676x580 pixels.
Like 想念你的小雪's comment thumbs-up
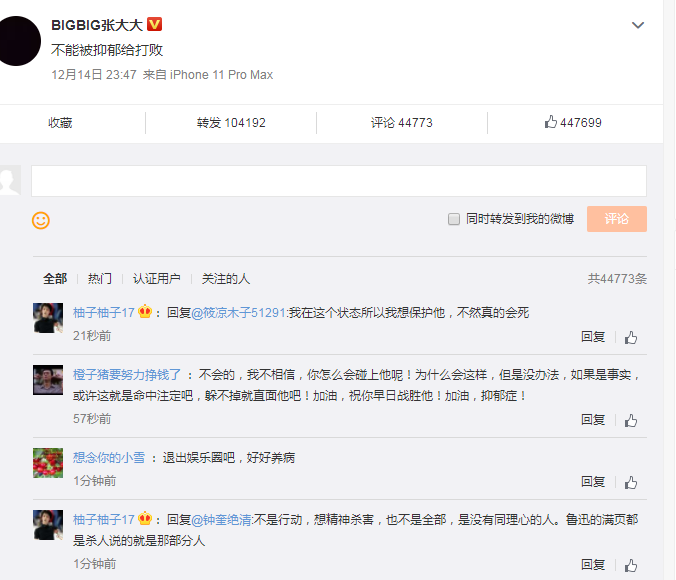click(x=631, y=482)
